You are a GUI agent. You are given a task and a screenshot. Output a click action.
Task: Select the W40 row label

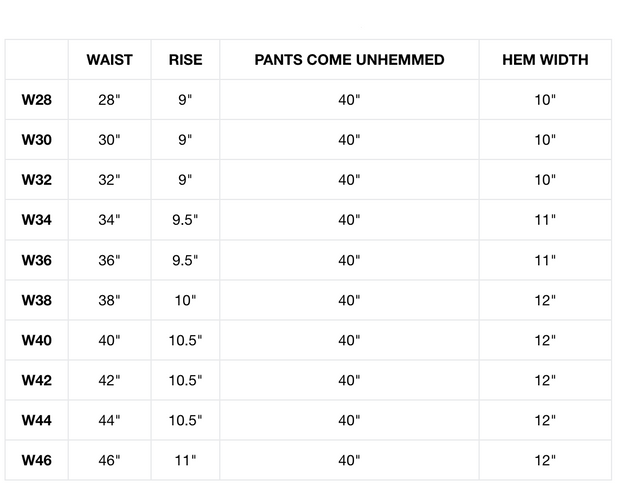pos(37,340)
